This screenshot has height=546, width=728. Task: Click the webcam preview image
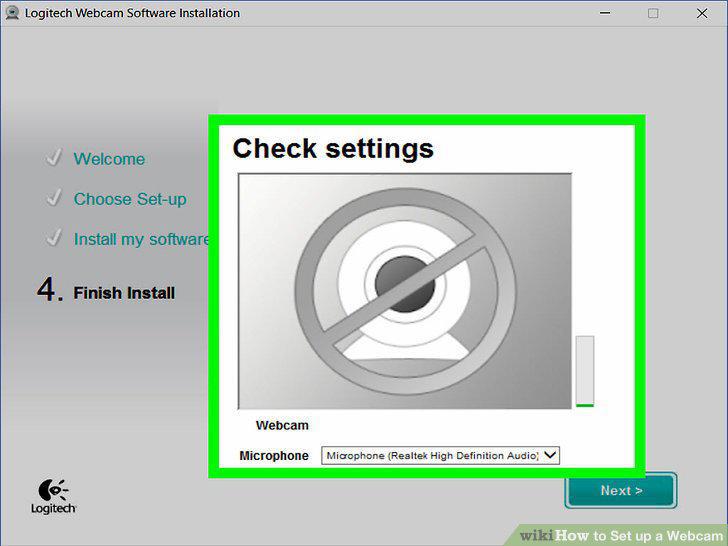(405, 291)
